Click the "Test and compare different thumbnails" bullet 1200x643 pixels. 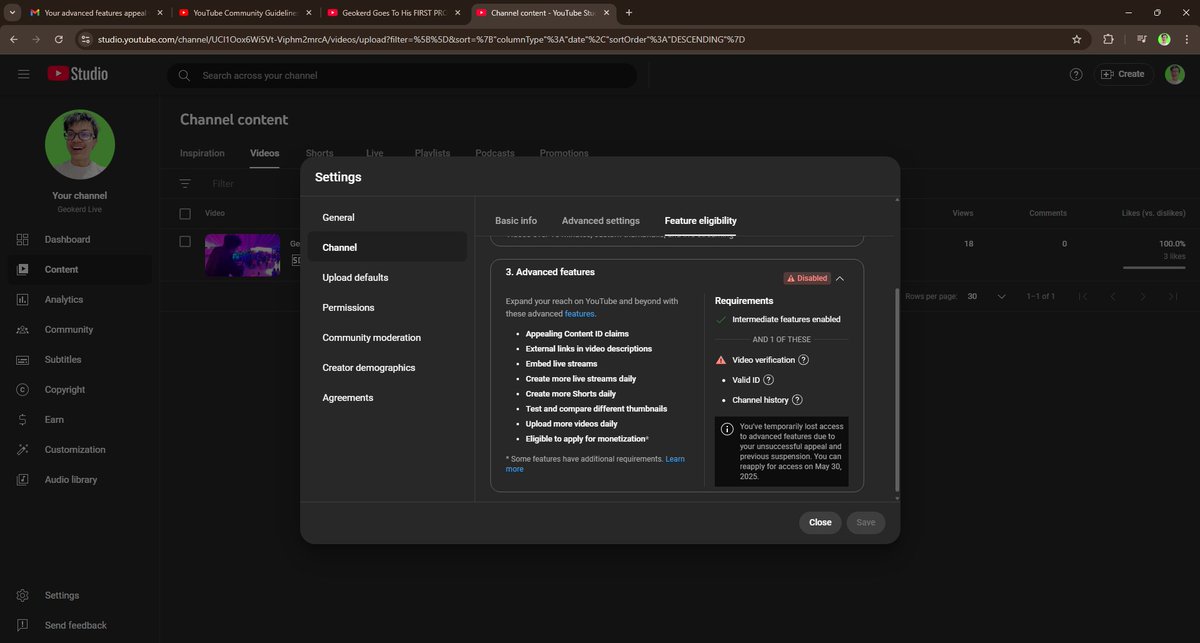click(x=596, y=409)
